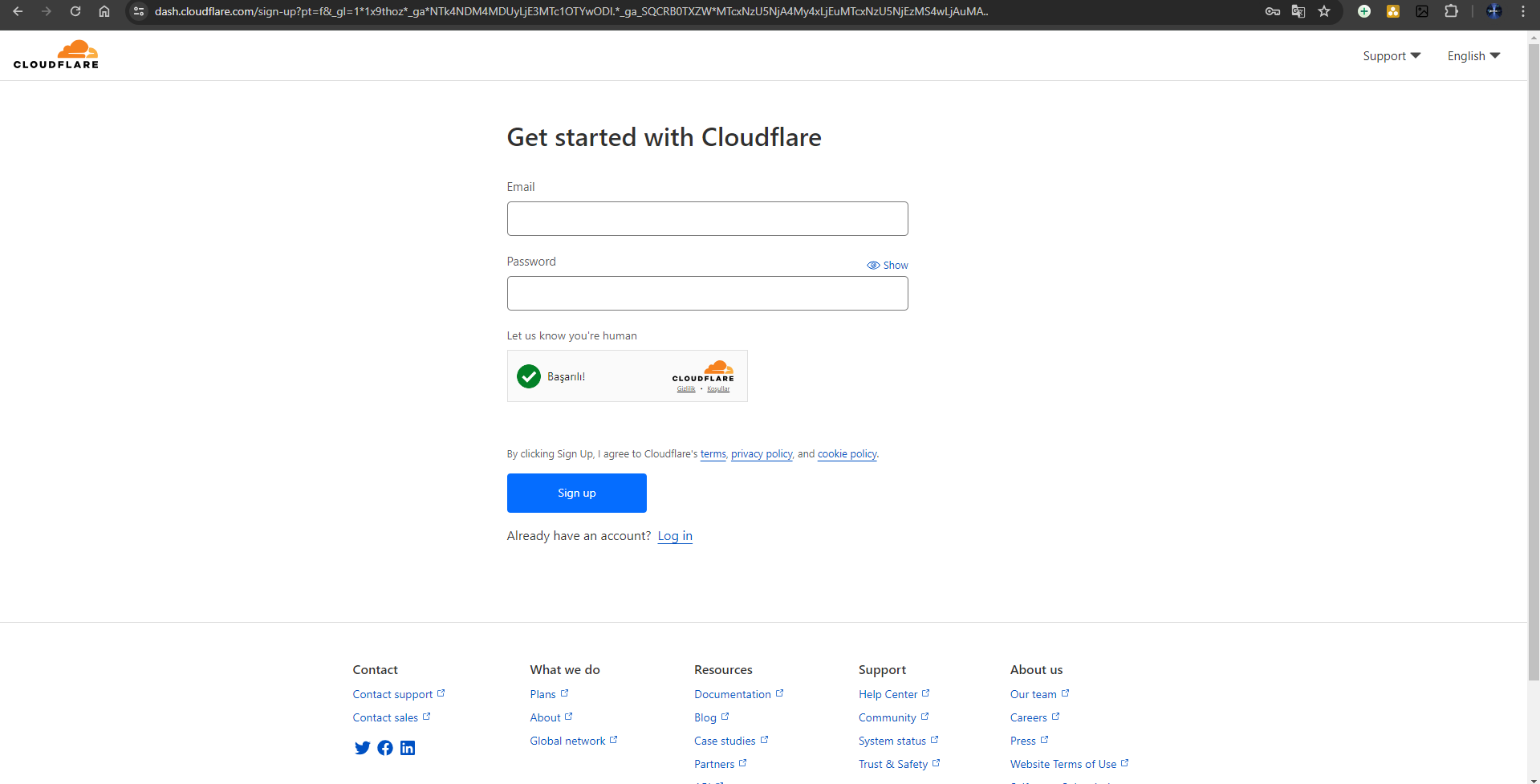Open Trust & Safety footer link
1540x784 pixels.
[x=900, y=764]
